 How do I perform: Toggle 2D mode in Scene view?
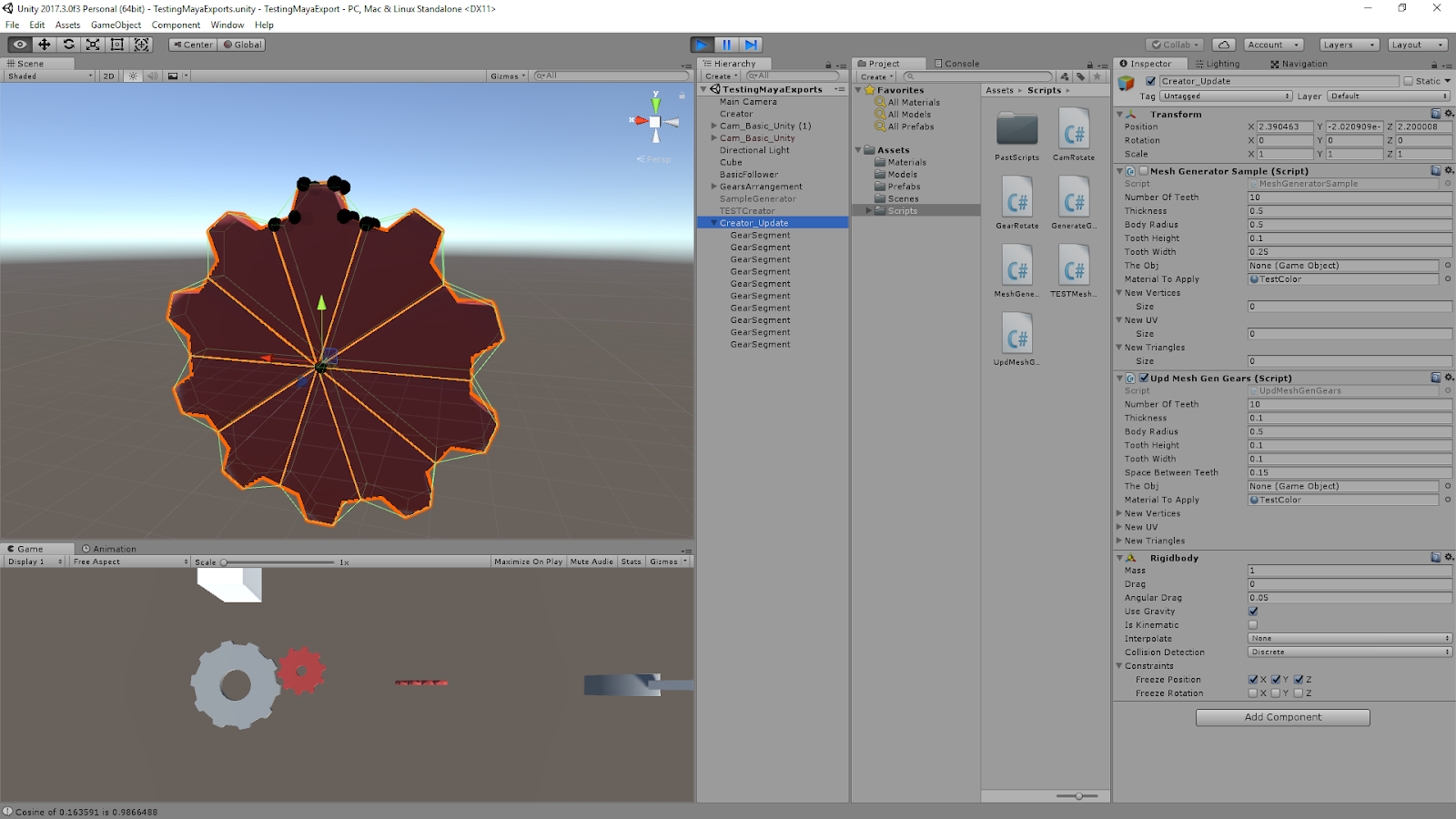(x=109, y=76)
